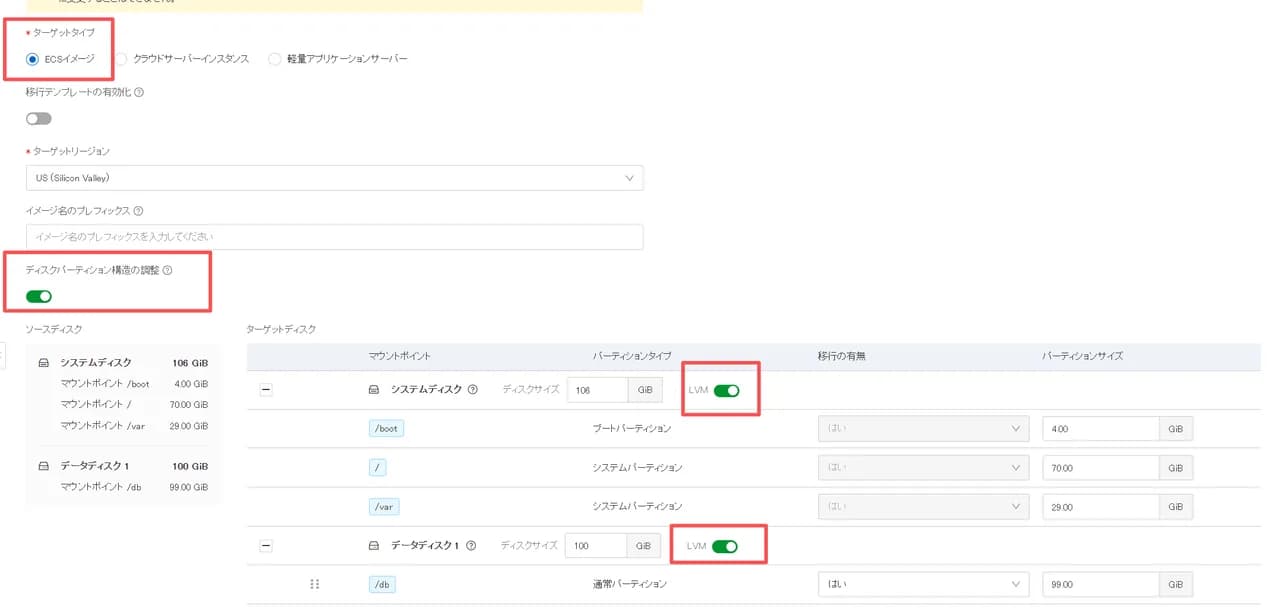Click ブートパーティション type text
The height and width of the screenshot is (608, 1280).
click(632, 429)
